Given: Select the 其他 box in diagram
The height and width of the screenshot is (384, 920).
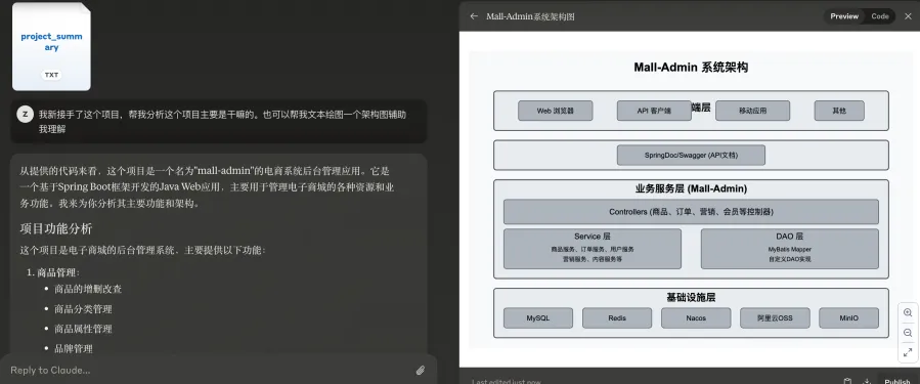Looking at the screenshot, I should [839, 110].
